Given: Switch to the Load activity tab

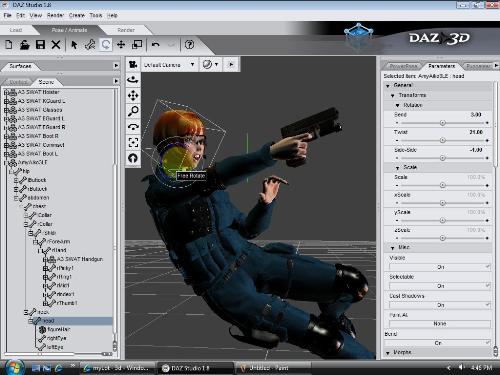Looking at the screenshot, I should pyautogui.click(x=16, y=30).
